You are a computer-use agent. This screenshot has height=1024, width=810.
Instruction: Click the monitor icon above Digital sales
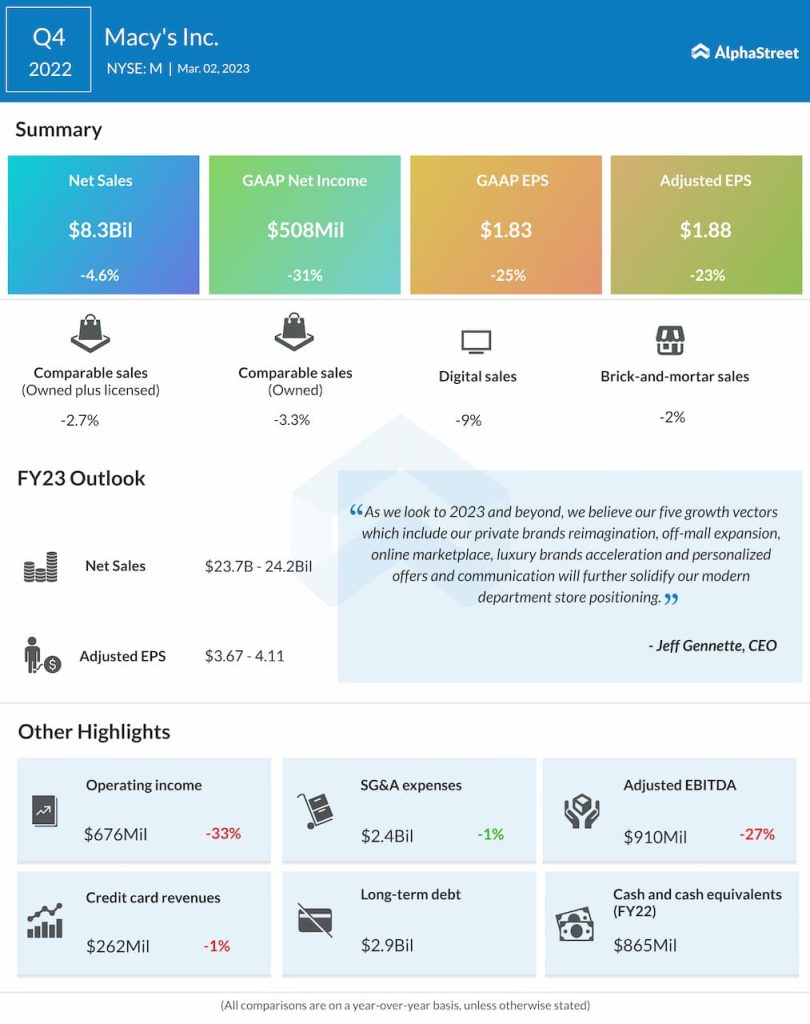click(x=477, y=342)
